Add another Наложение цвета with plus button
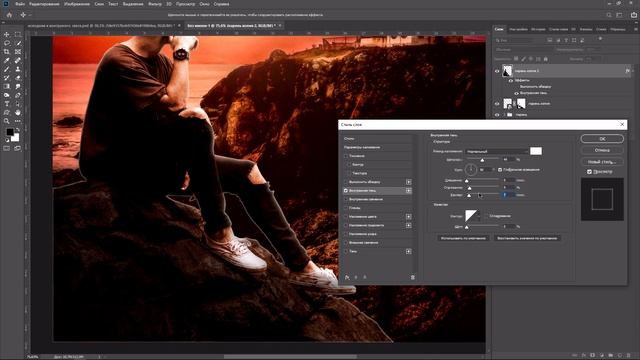Screen dimensions: 640x360 pyautogui.click(x=409, y=217)
